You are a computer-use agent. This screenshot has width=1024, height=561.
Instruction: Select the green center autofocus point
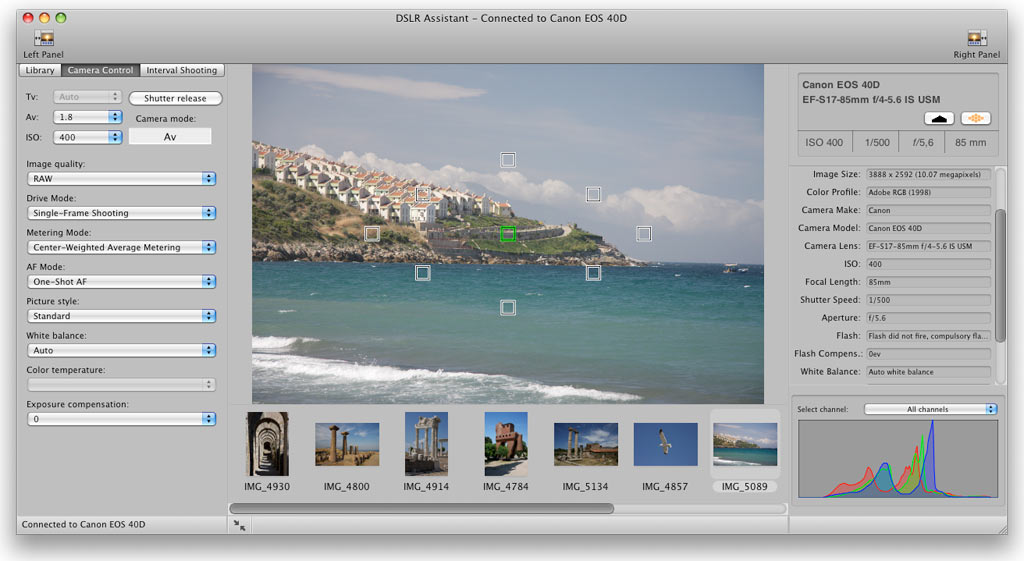point(508,234)
